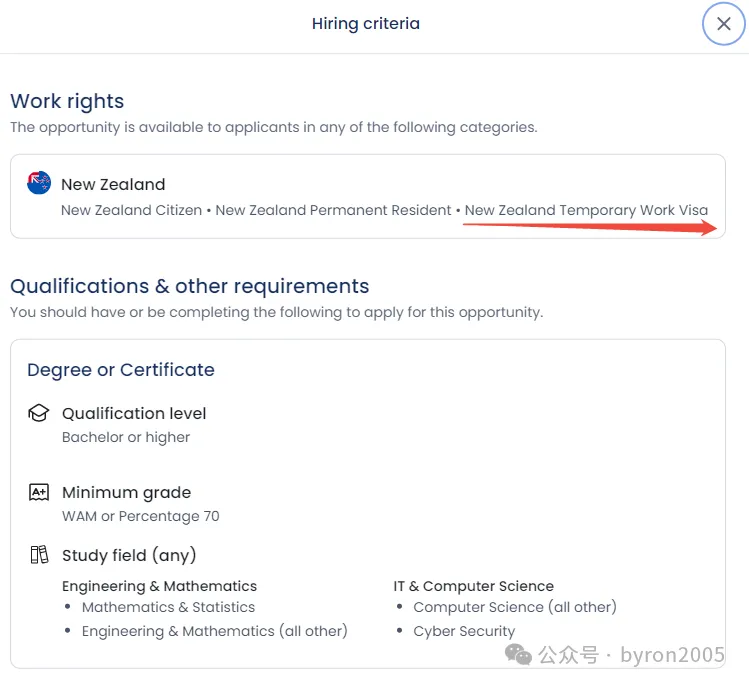The image size is (749, 685).
Task: Click the WeChat logo in the watermark
Action: pos(518,655)
